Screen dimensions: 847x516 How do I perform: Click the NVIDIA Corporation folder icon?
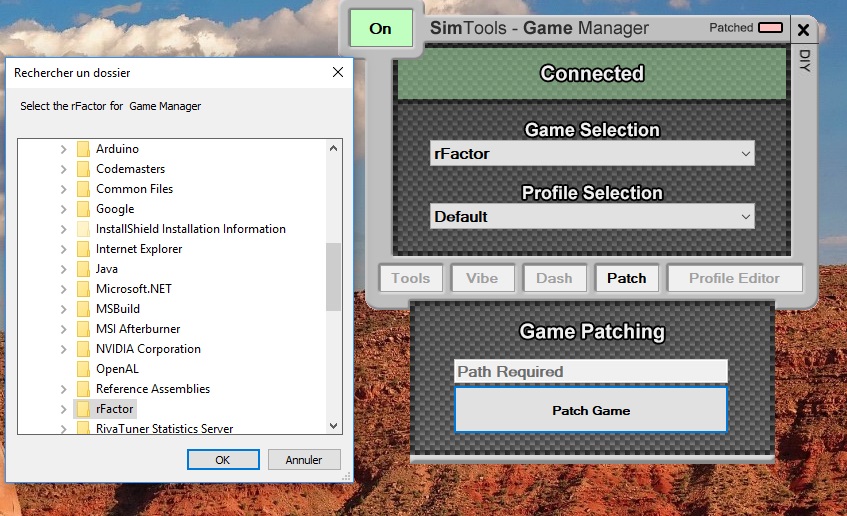(x=83, y=349)
